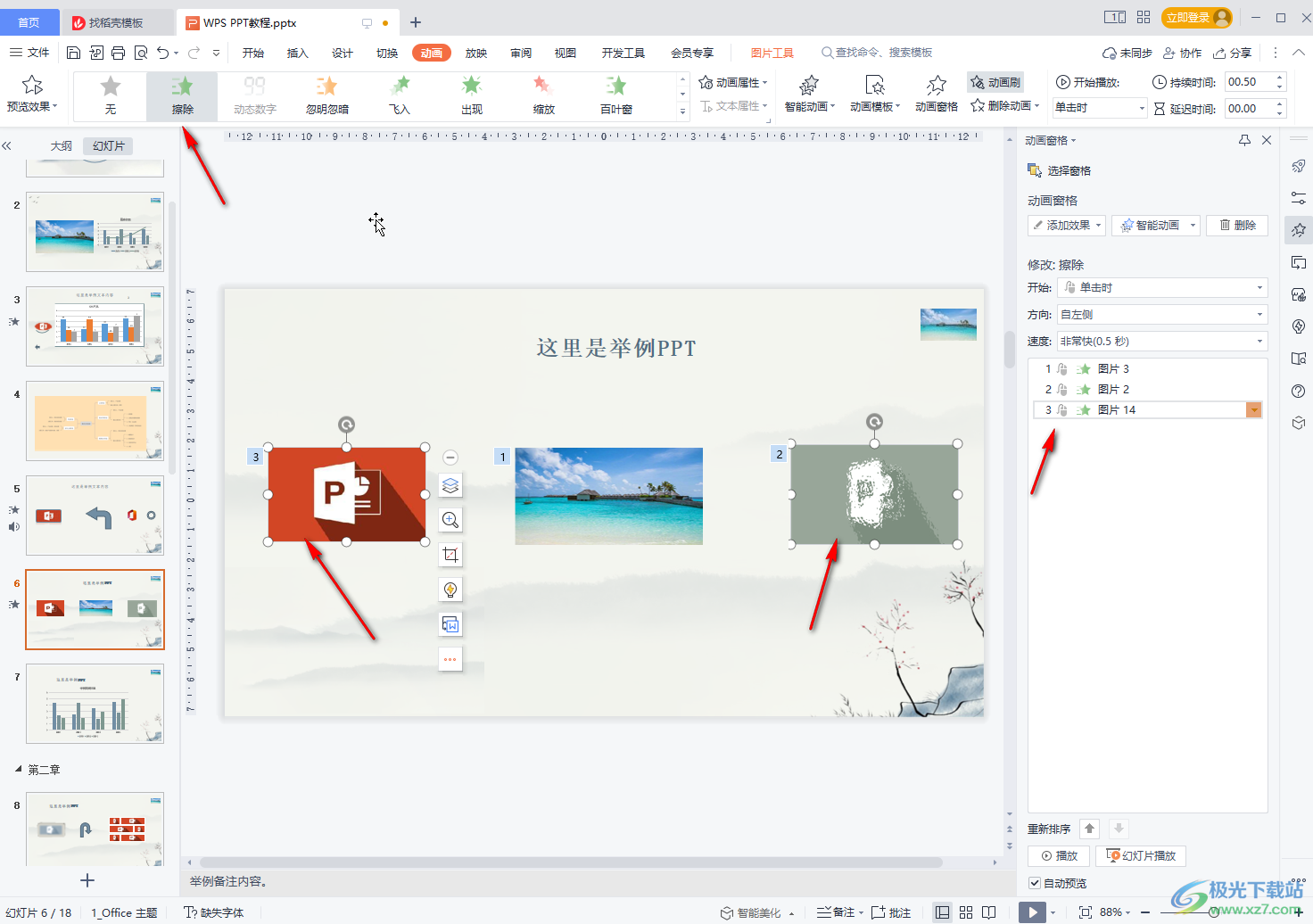
Task: Click the zoom-in magnifier floating icon
Action: [x=450, y=520]
